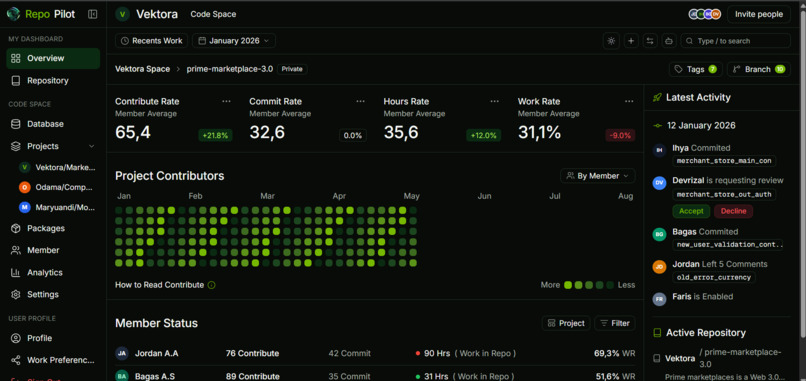Click the How to Read Contribute info icon

[x=211, y=285]
